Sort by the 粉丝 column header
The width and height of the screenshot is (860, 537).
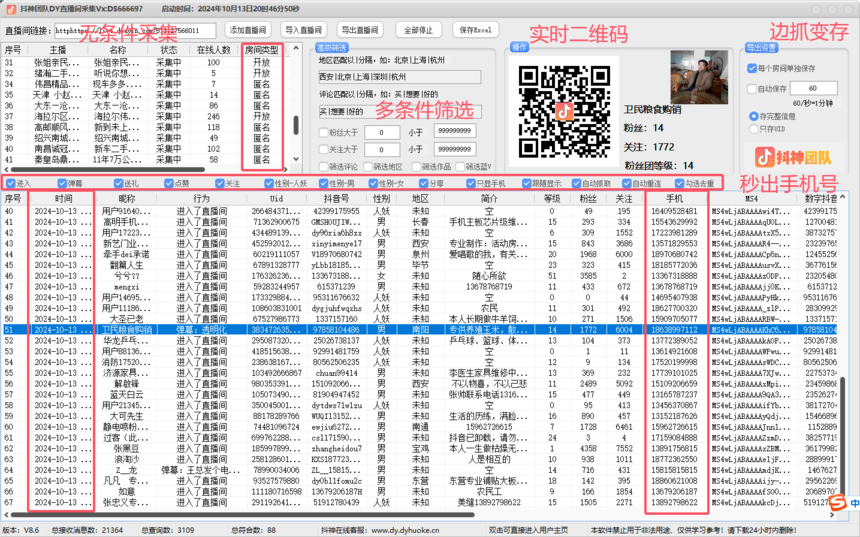point(588,199)
